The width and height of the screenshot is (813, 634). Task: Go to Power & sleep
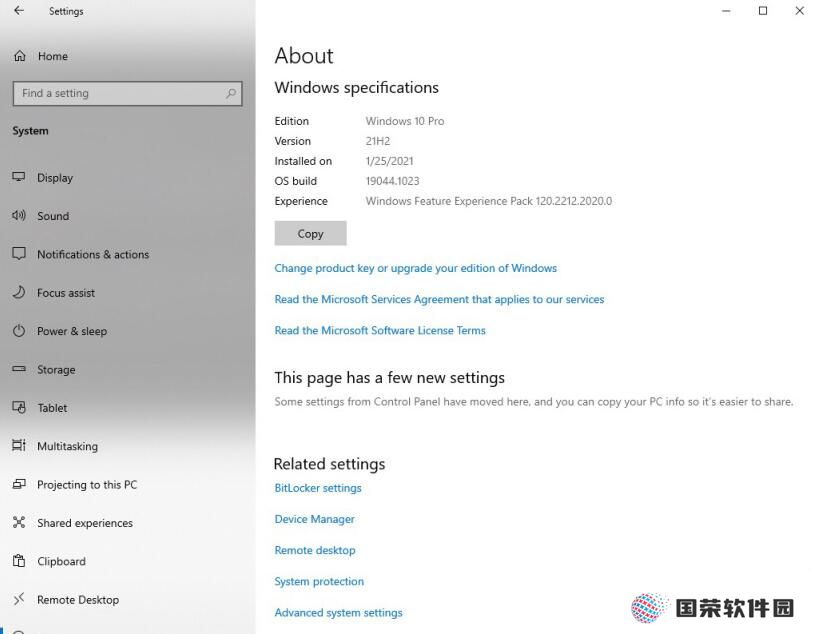(72, 331)
